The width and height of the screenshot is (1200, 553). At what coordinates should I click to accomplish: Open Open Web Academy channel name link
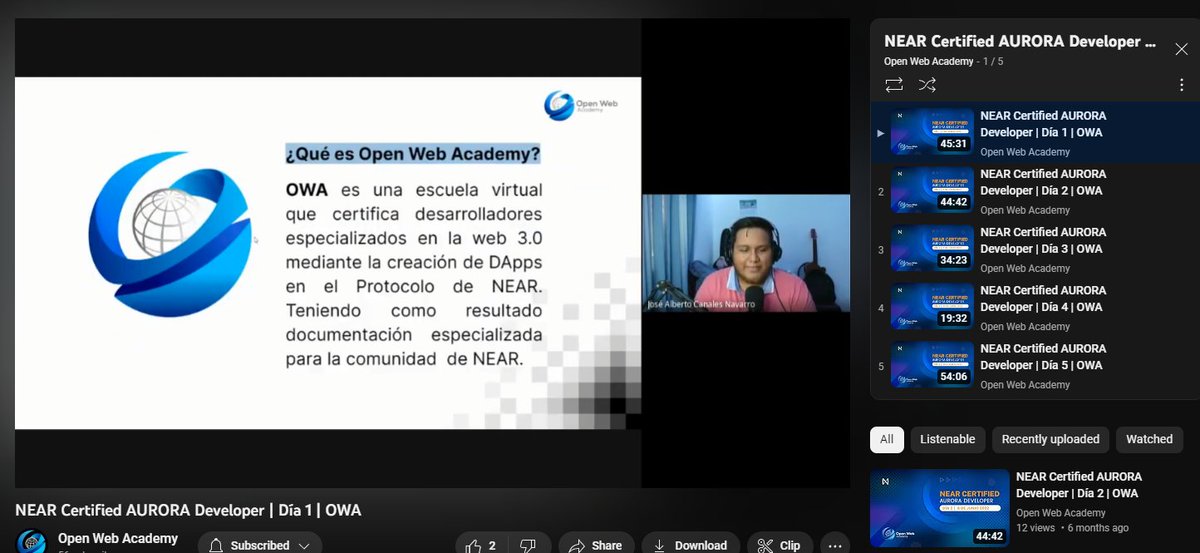[117, 538]
